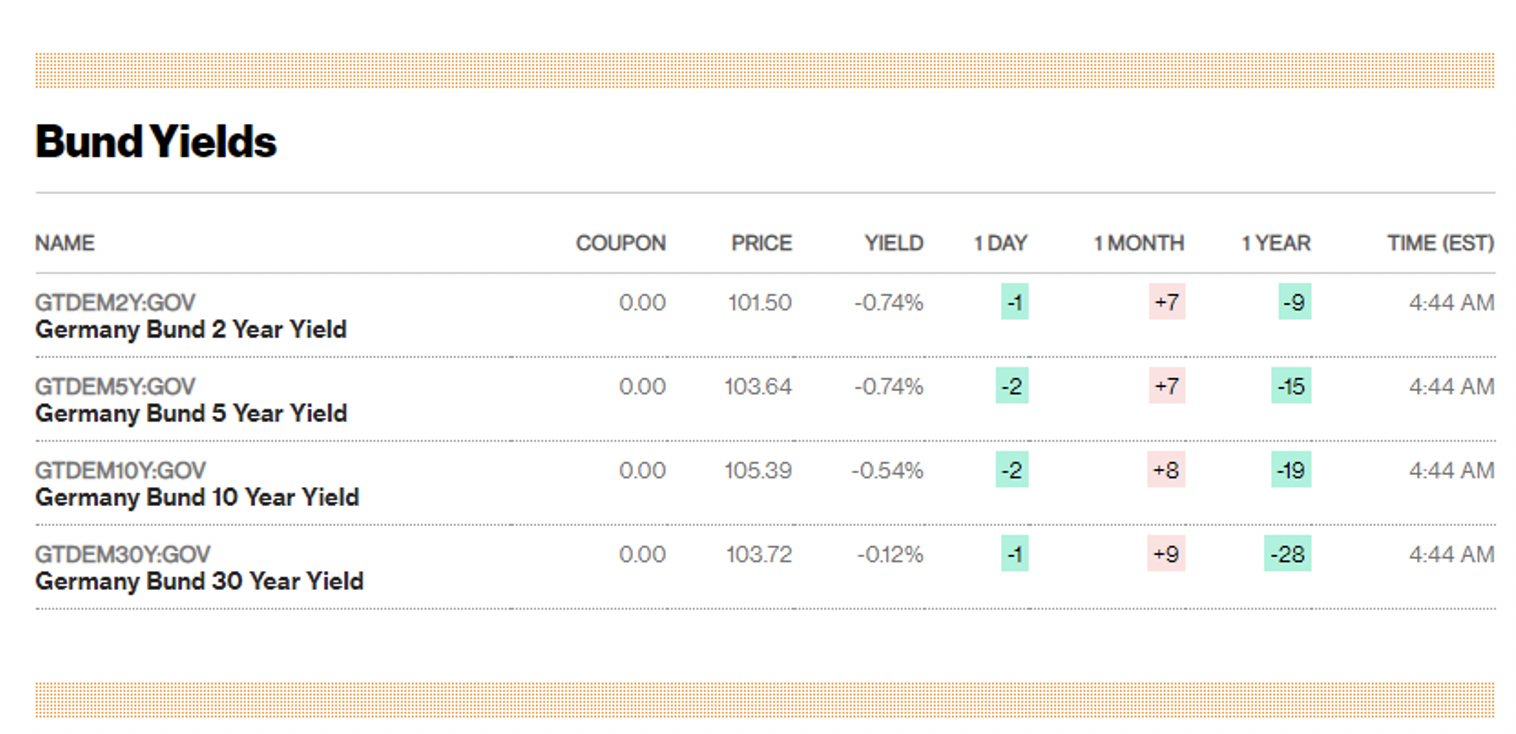Click the 1 MONTH column header
Screen dimensions: 1516x734
click(1138, 243)
